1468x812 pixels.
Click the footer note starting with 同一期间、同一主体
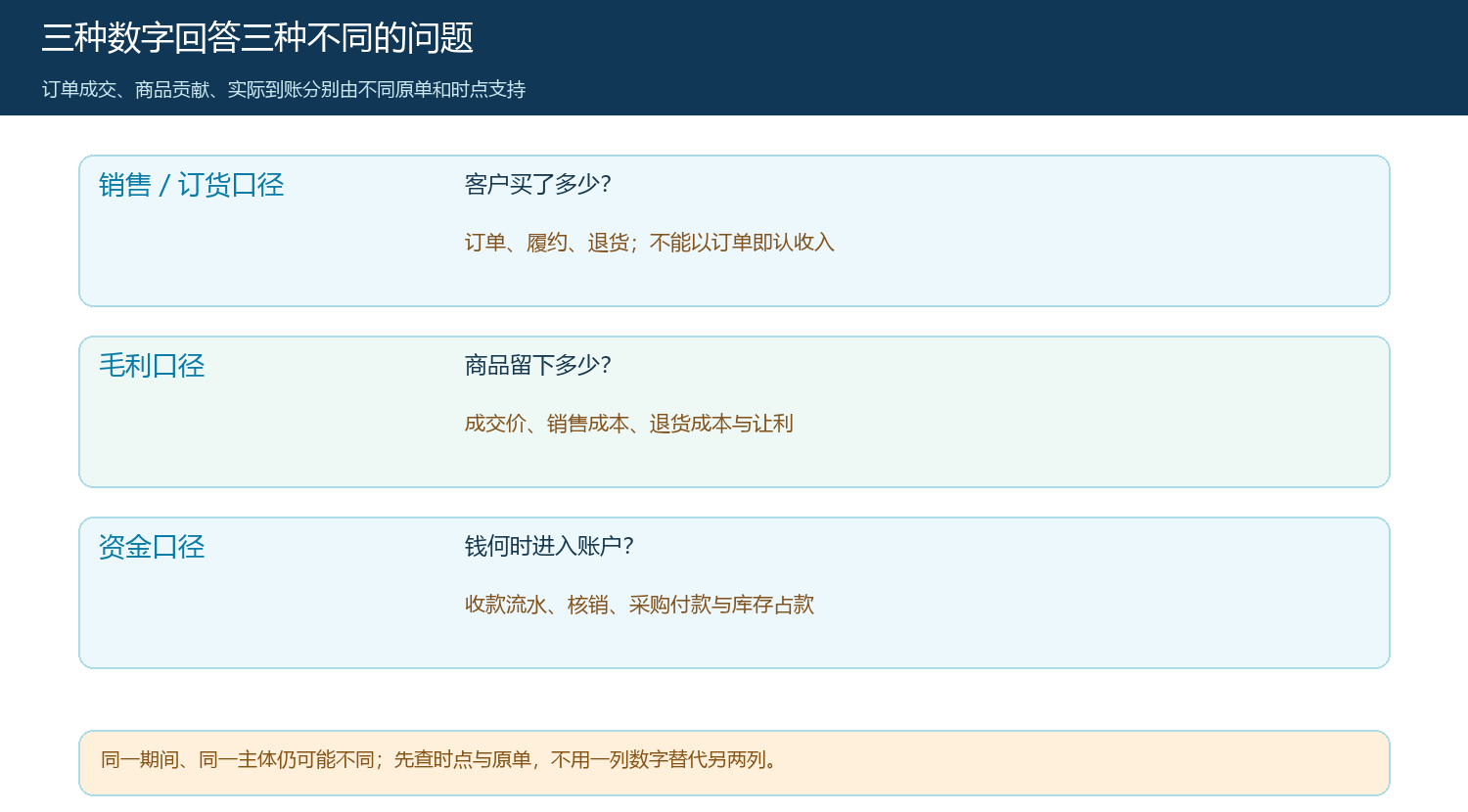pyautogui.click(x=439, y=760)
